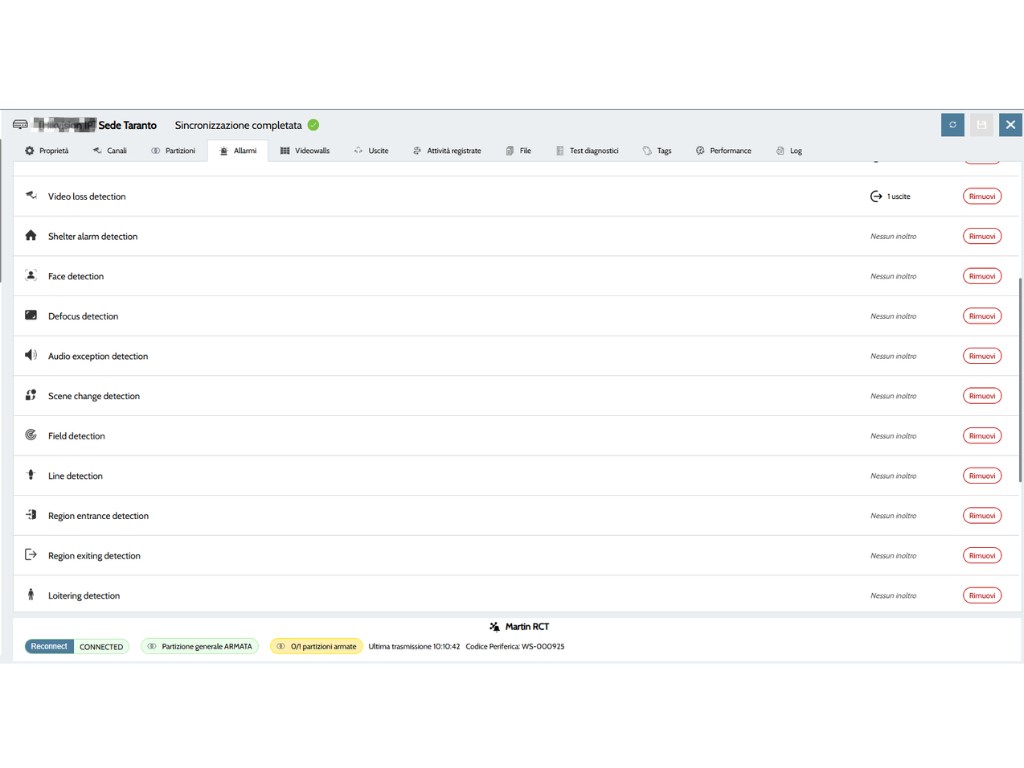
Task: Click the Line detection icon
Action: click(x=31, y=474)
